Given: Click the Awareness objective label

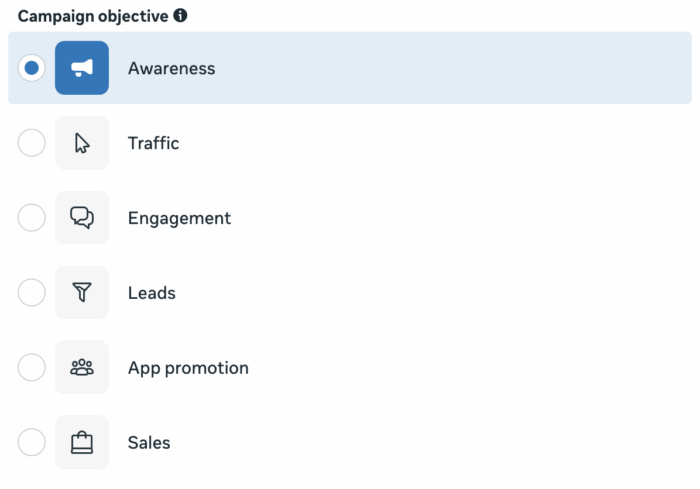Looking at the screenshot, I should point(171,69).
